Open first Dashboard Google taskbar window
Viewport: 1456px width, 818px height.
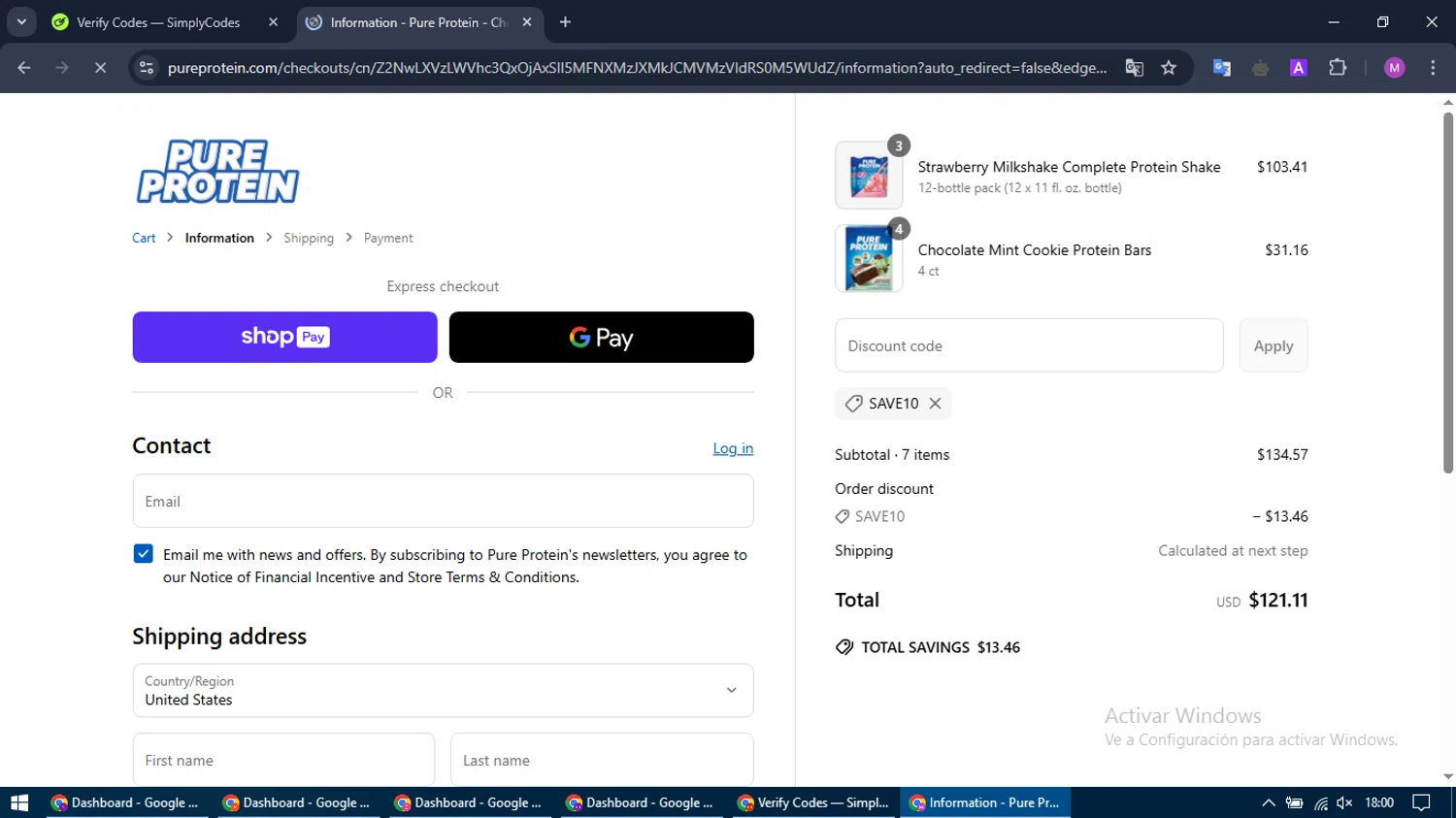[x=124, y=802]
